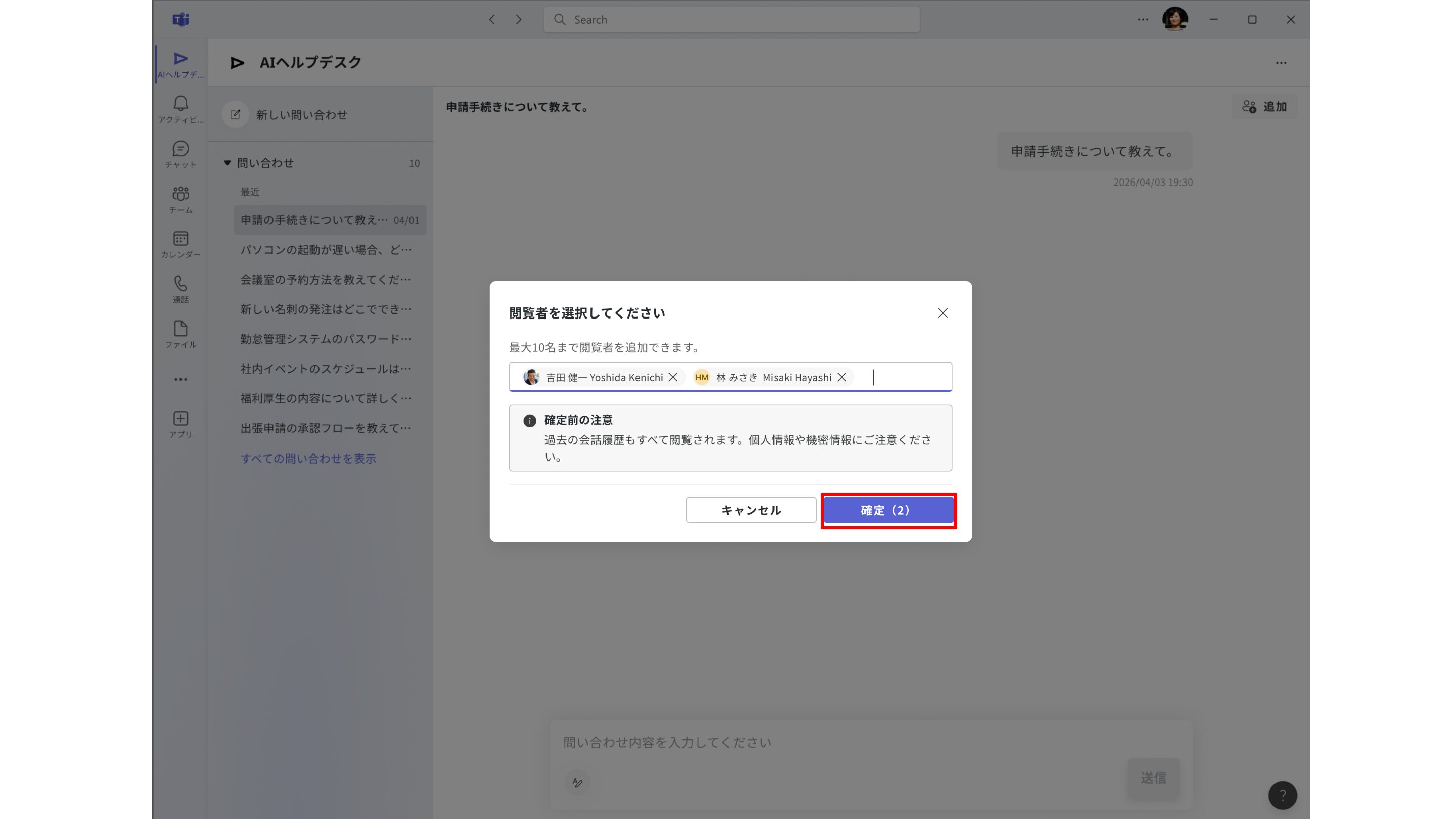Select 福利厚生の内容について inquiry
The height and width of the screenshot is (819, 1456).
(x=330, y=398)
